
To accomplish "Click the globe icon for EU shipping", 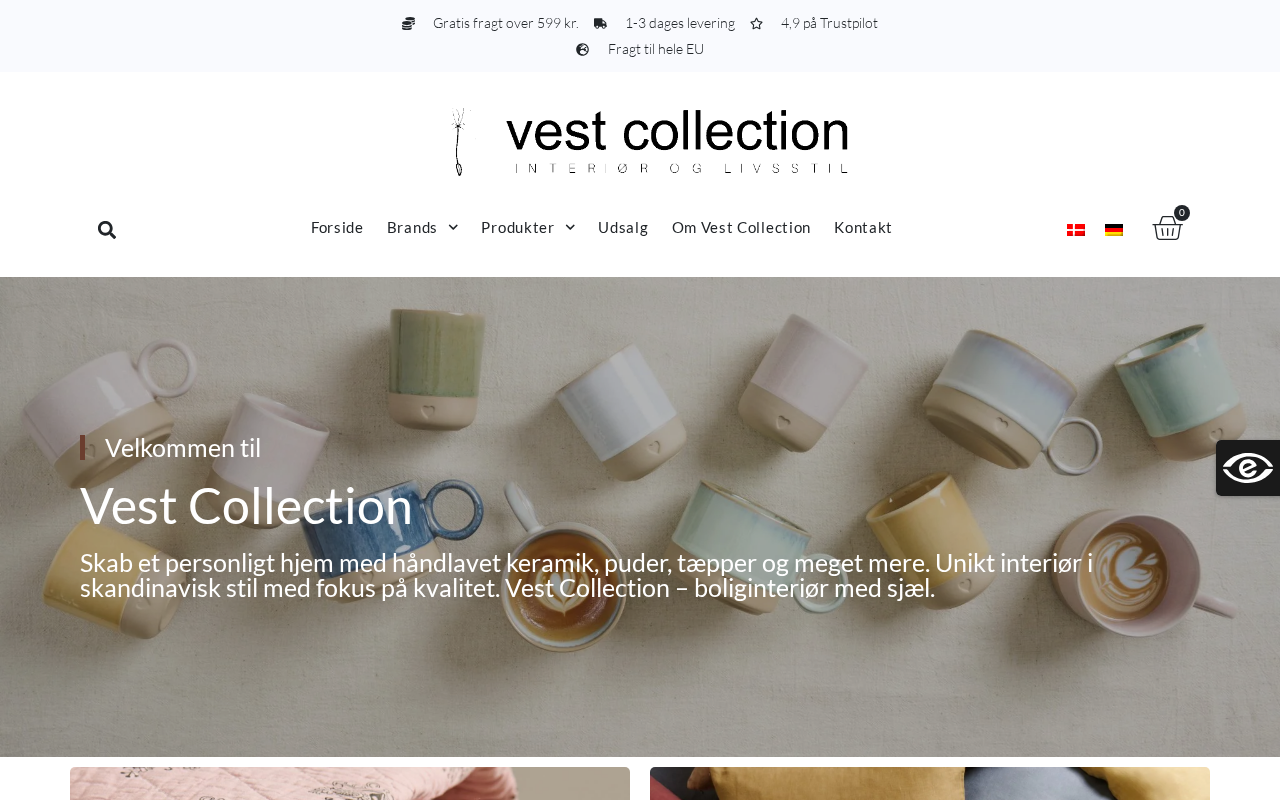I will point(582,49).
